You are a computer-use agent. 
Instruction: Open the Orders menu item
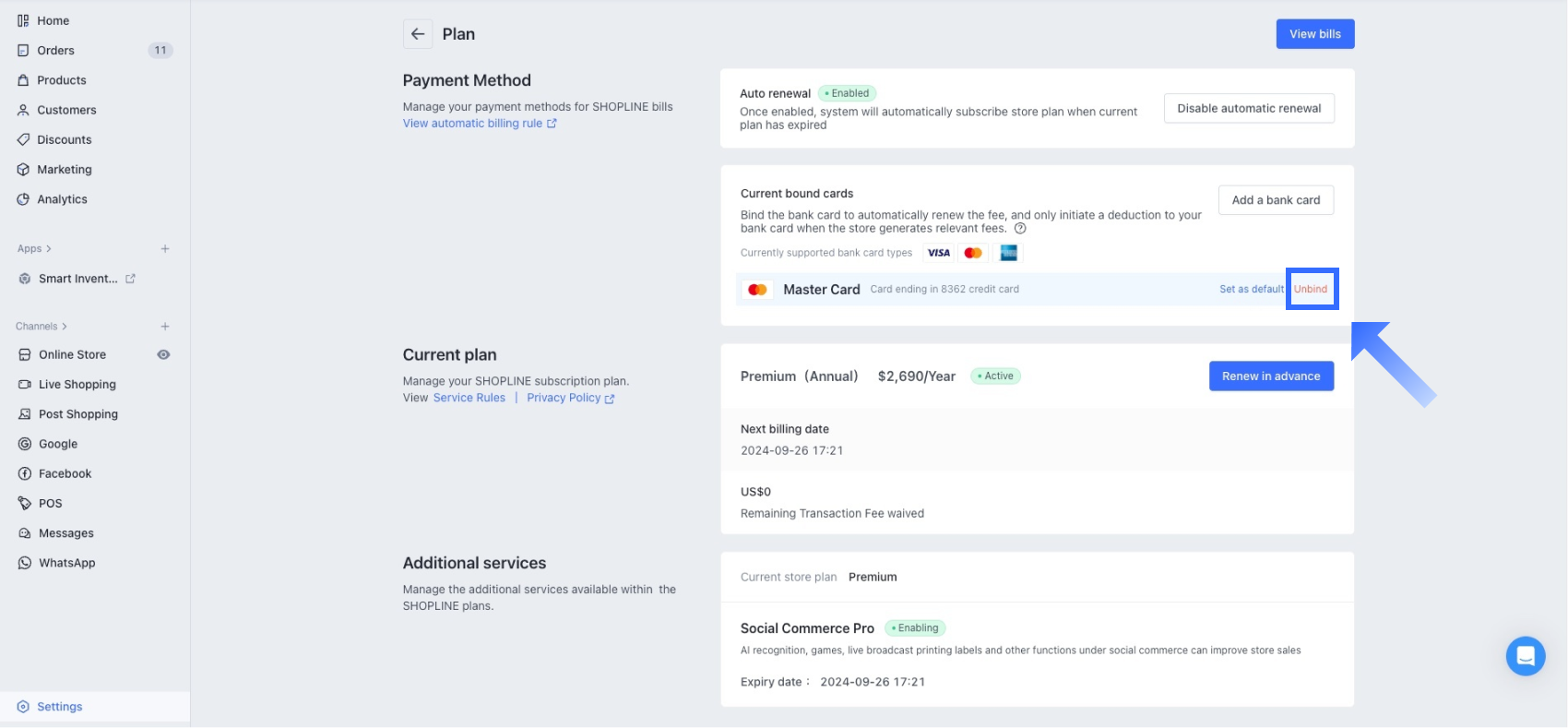(x=55, y=51)
